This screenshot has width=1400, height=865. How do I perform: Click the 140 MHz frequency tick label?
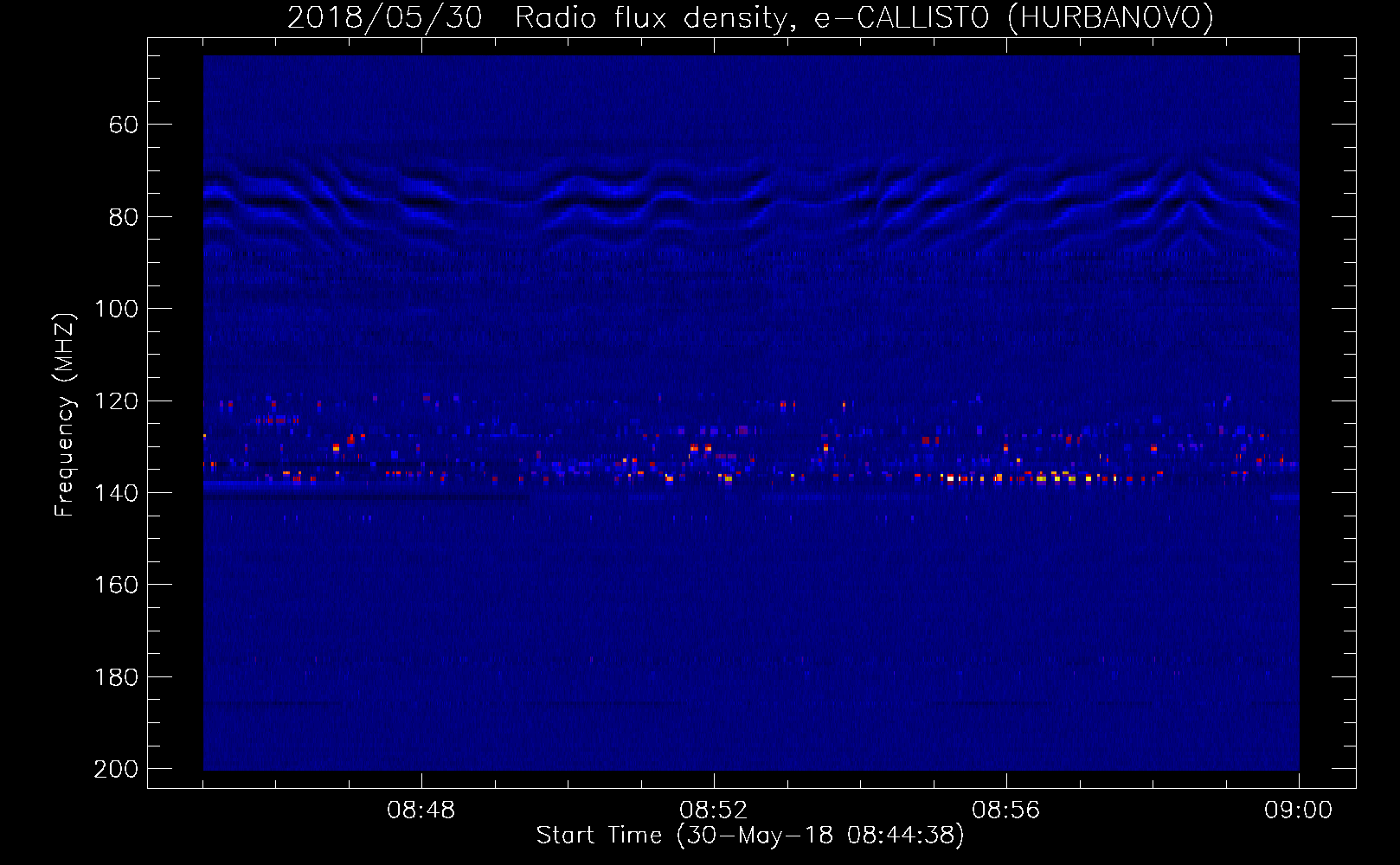coord(117,493)
